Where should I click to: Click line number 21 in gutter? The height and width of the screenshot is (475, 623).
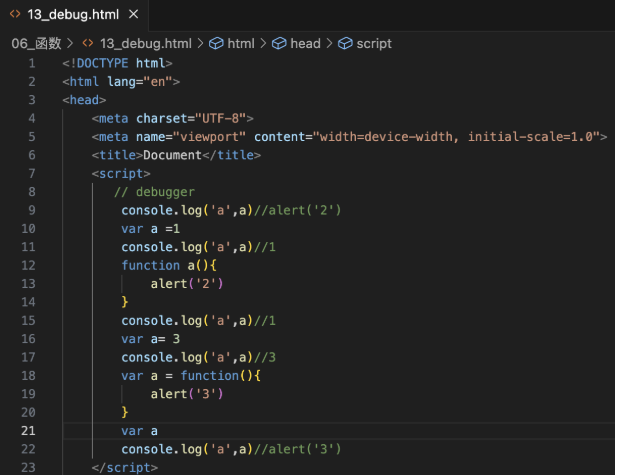pos(28,431)
